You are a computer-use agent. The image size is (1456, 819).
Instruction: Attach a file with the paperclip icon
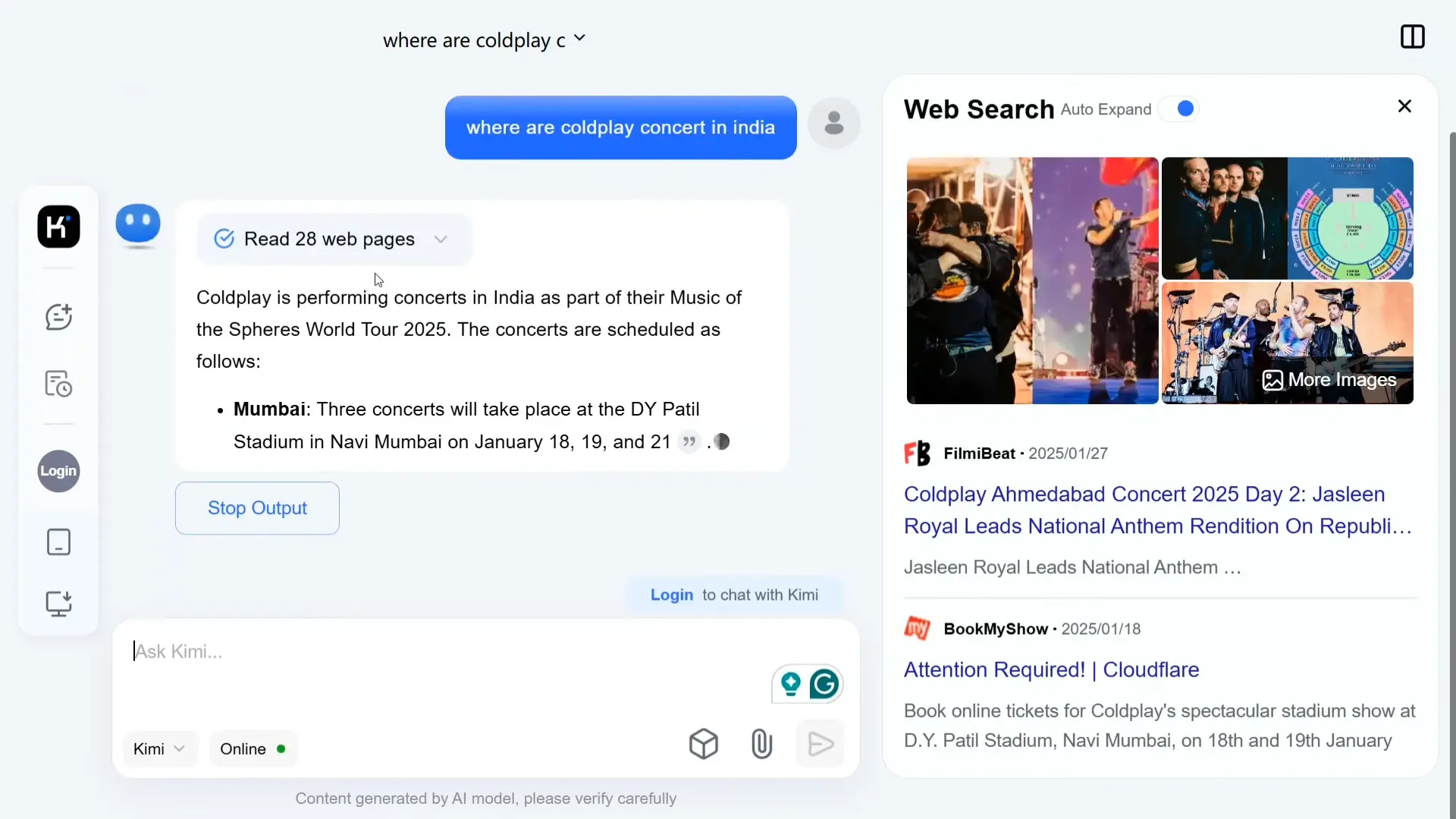(x=761, y=744)
